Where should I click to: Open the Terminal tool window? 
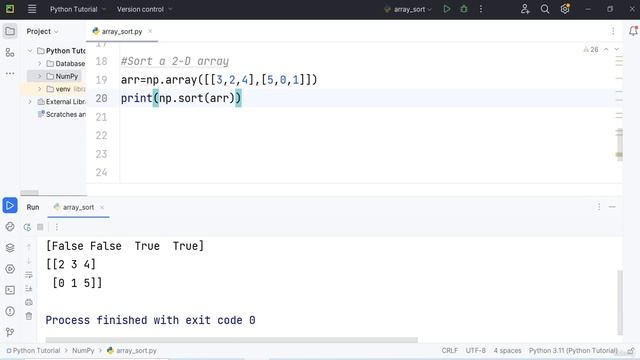(x=10, y=290)
